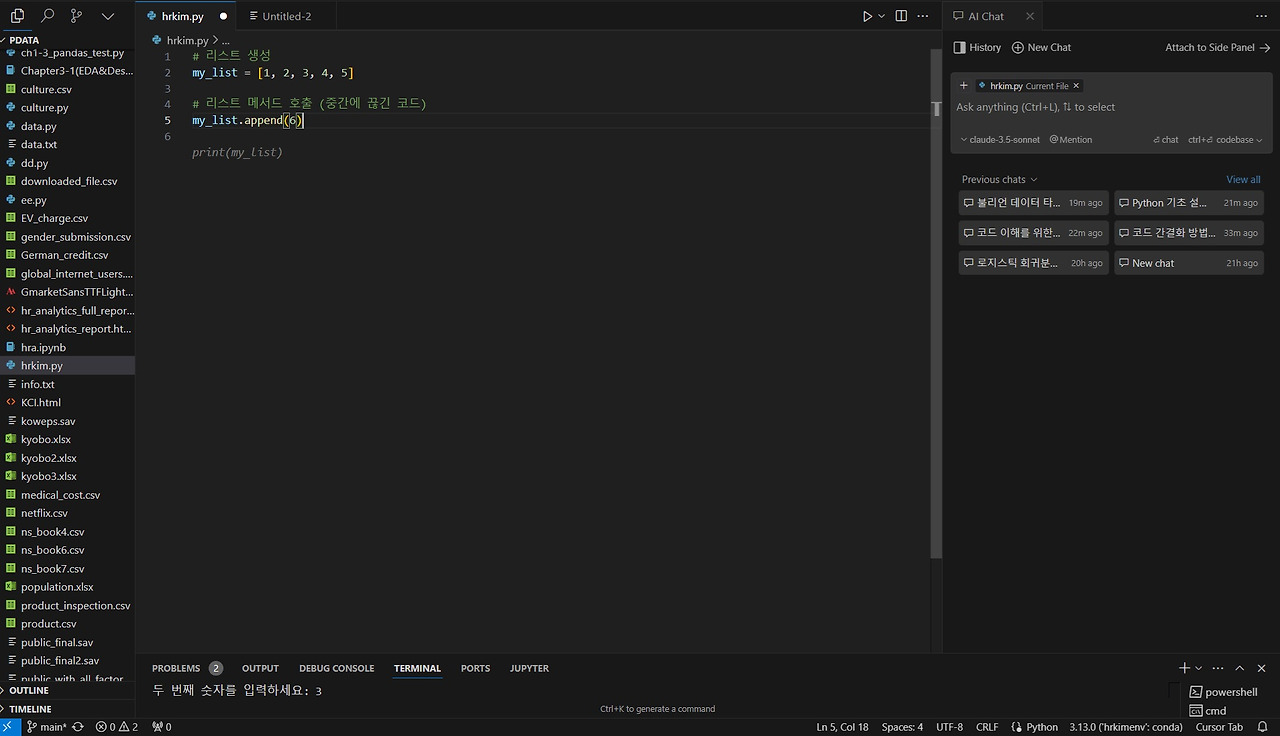The height and width of the screenshot is (736, 1280).
Task: Close the bottom terminal panel
Action: 1261,668
